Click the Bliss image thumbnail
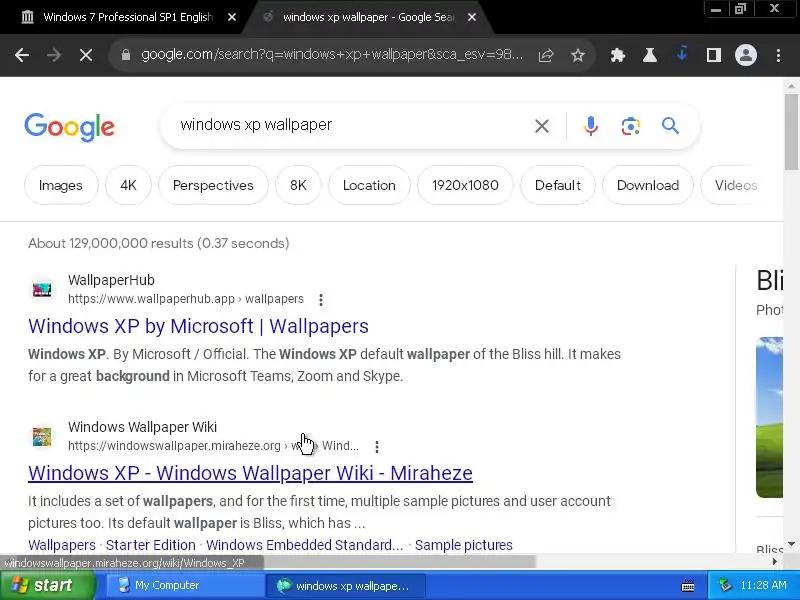The image size is (800, 600). (769, 417)
